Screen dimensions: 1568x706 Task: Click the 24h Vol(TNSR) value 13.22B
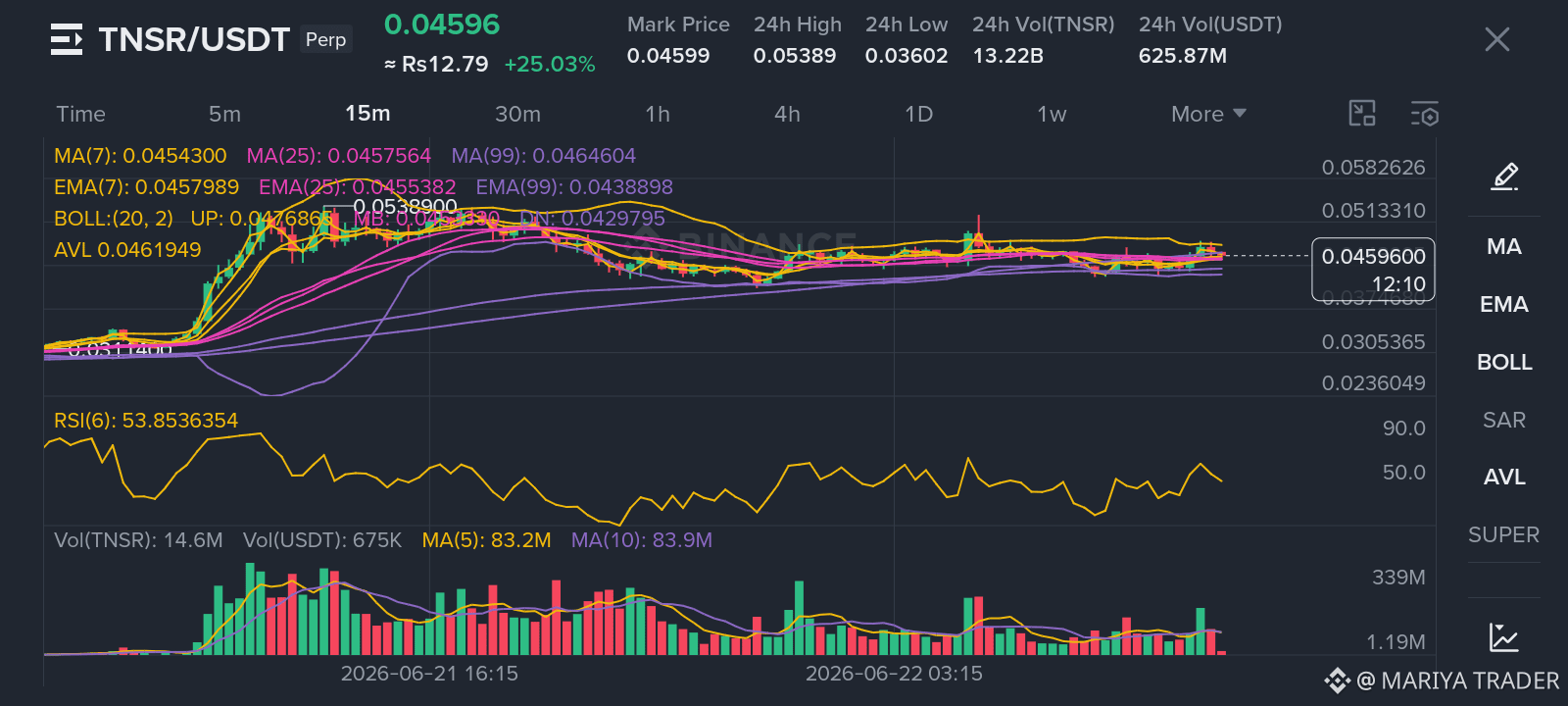point(1007,56)
